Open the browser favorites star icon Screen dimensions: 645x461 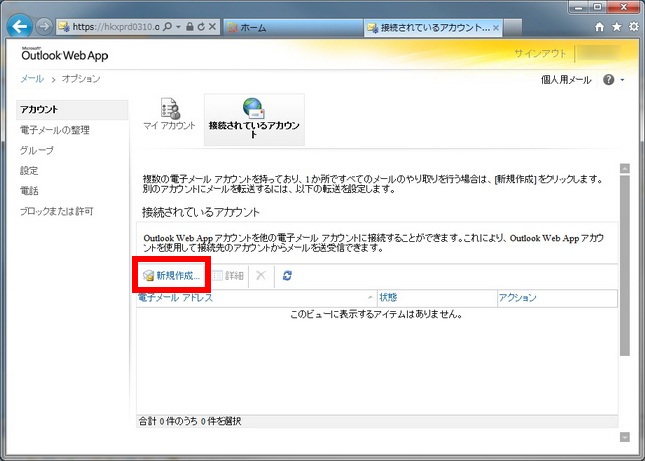click(x=615, y=27)
